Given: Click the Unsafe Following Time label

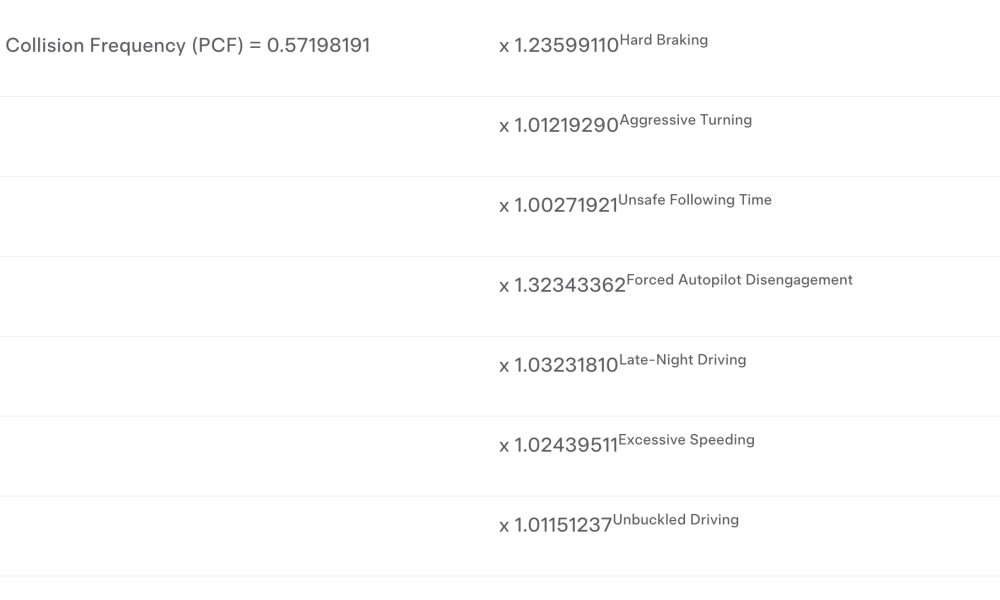Looking at the screenshot, I should pyautogui.click(x=695, y=200).
